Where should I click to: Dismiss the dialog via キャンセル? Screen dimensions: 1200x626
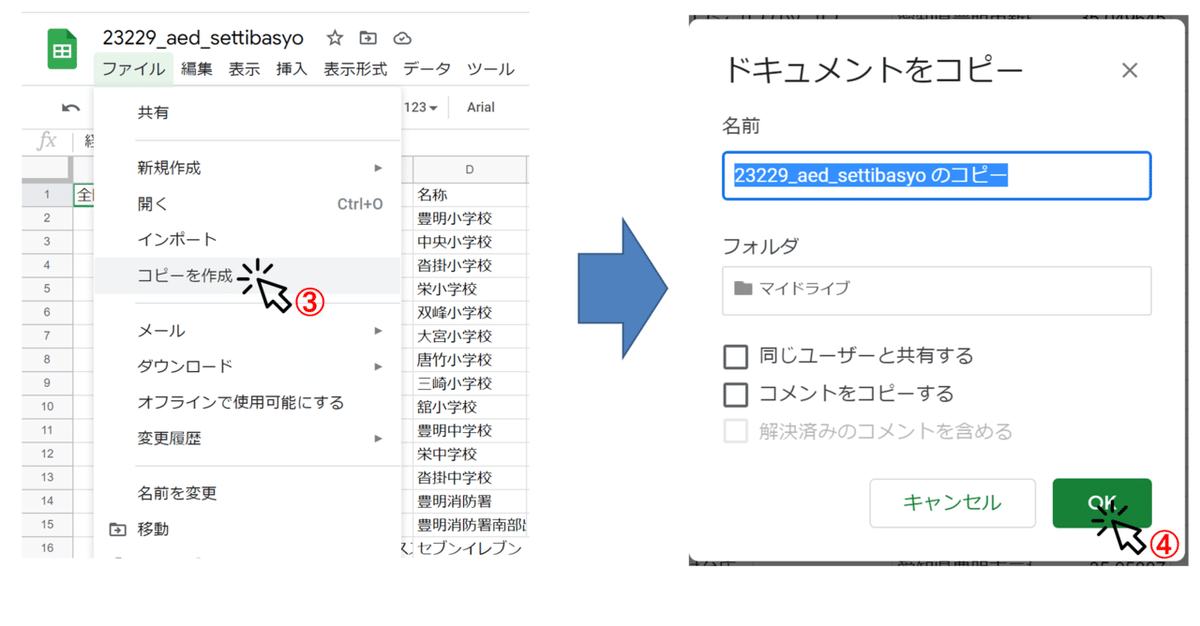click(x=952, y=503)
